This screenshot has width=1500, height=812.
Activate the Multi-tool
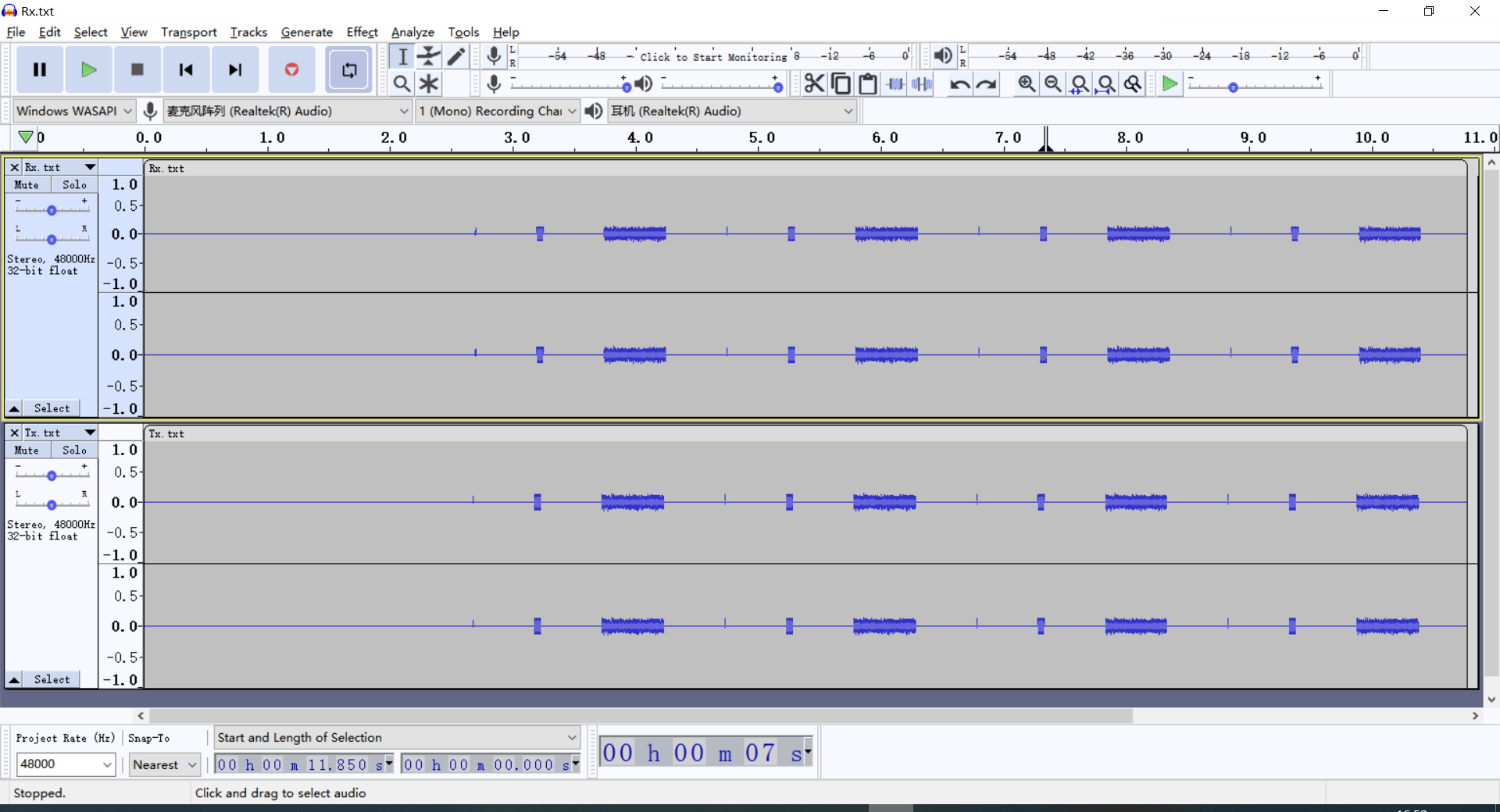coord(428,84)
